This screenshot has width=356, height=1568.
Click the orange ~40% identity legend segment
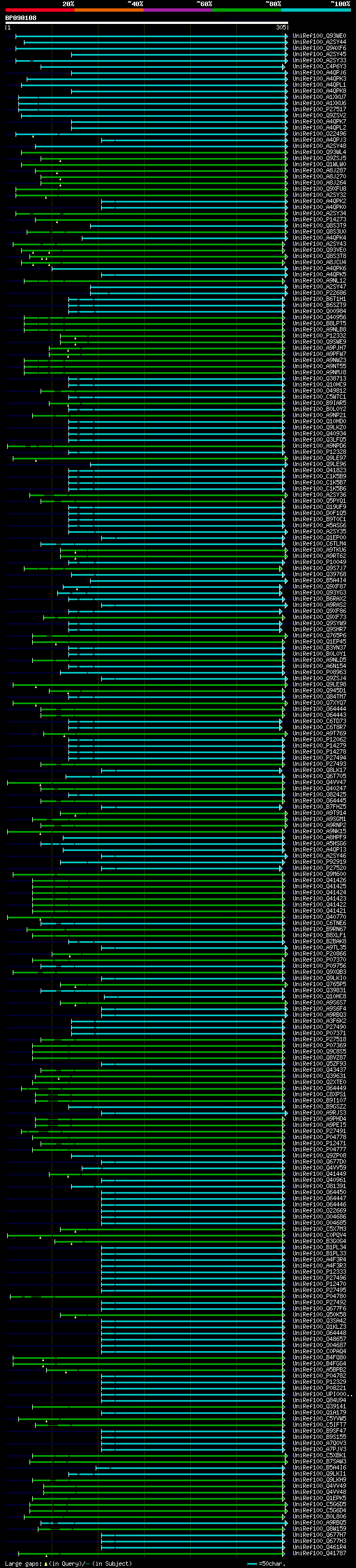tap(109, 10)
